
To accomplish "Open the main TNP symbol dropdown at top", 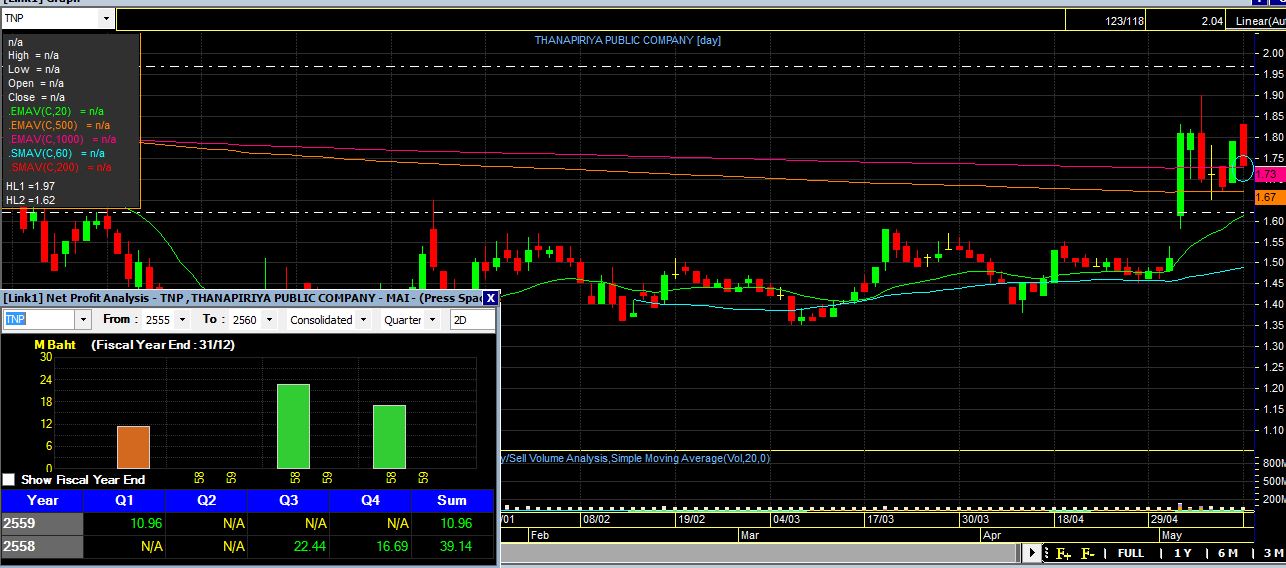I will pos(107,18).
